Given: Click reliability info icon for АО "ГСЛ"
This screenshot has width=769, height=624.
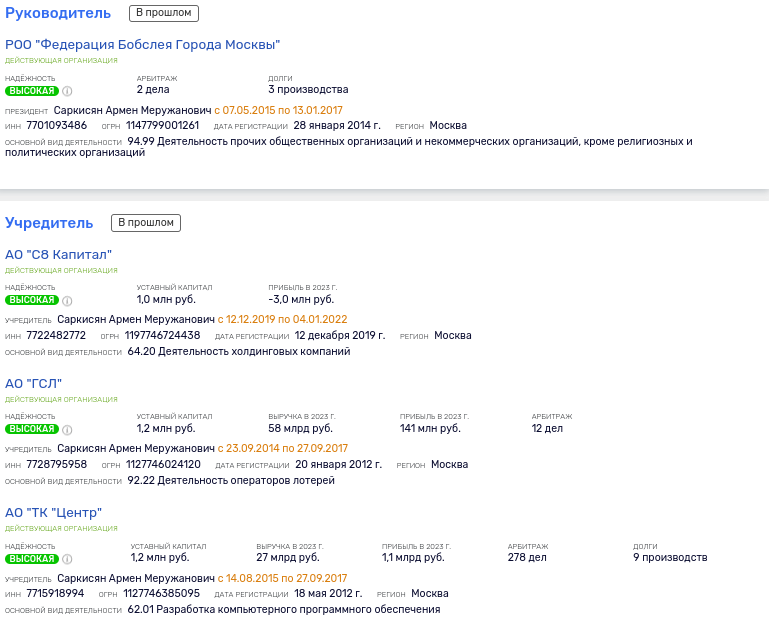Looking at the screenshot, I should pos(67,430).
